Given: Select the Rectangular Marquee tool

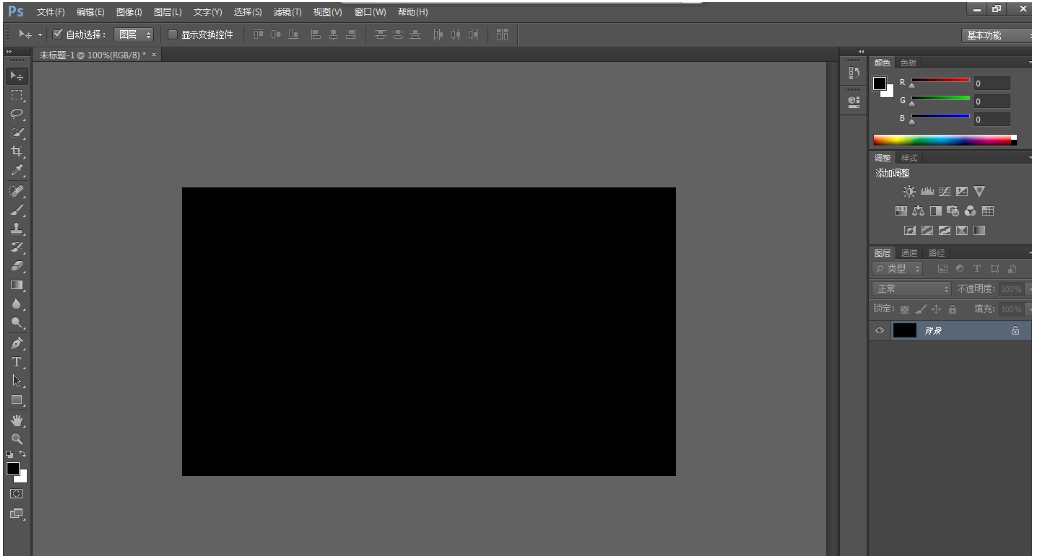Looking at the screenshot, I should 17,95.
